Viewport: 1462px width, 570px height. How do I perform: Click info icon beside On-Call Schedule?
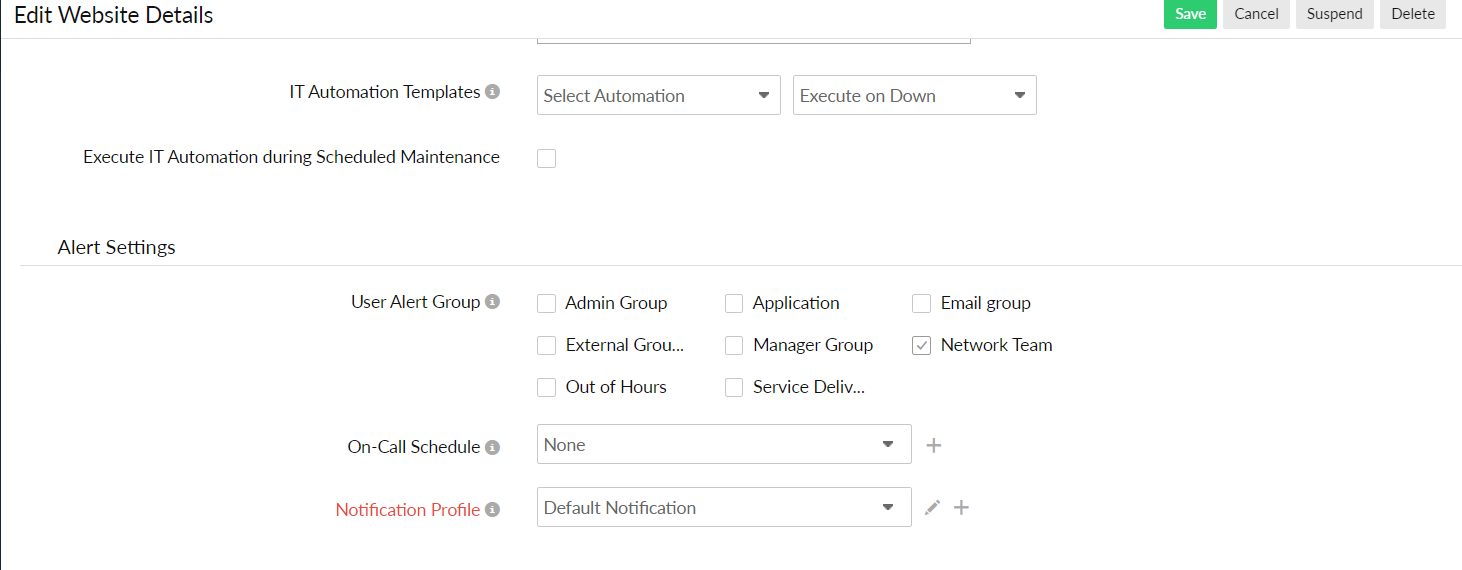pos(492,447)
